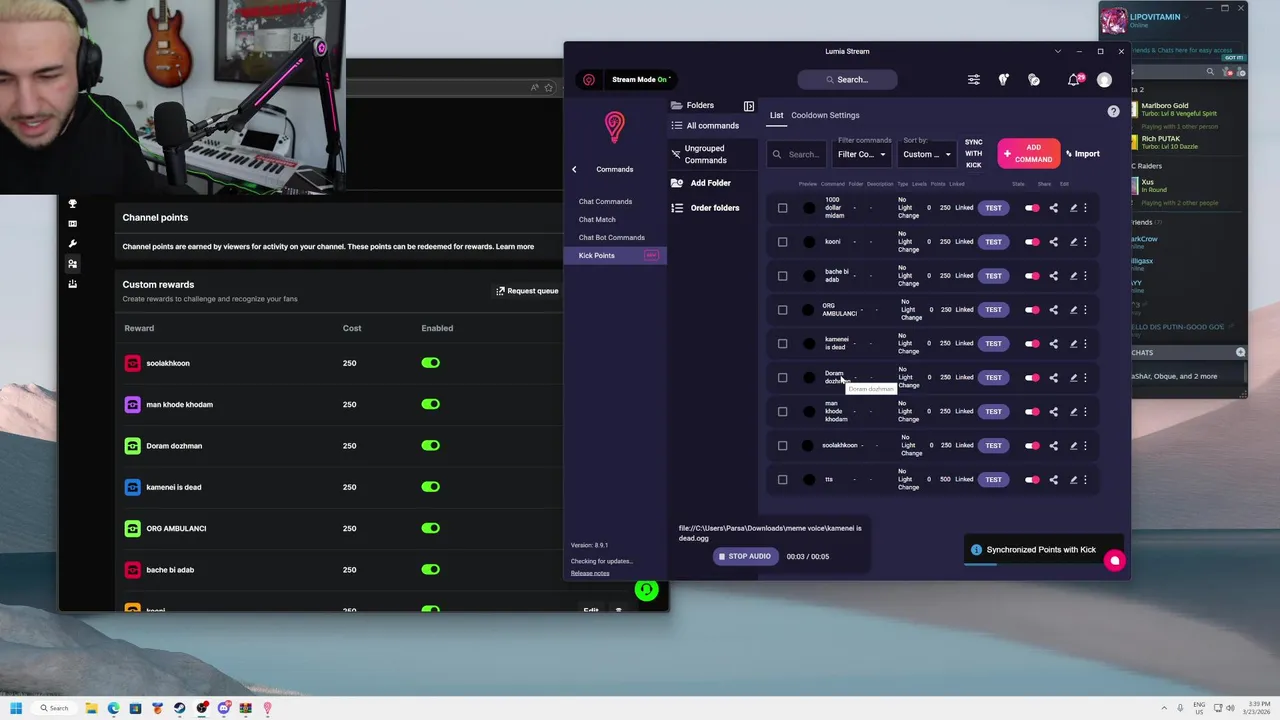Disable the Doram dozhman reward on Kick
This screenshot has width=1280, height=720.
431,446
